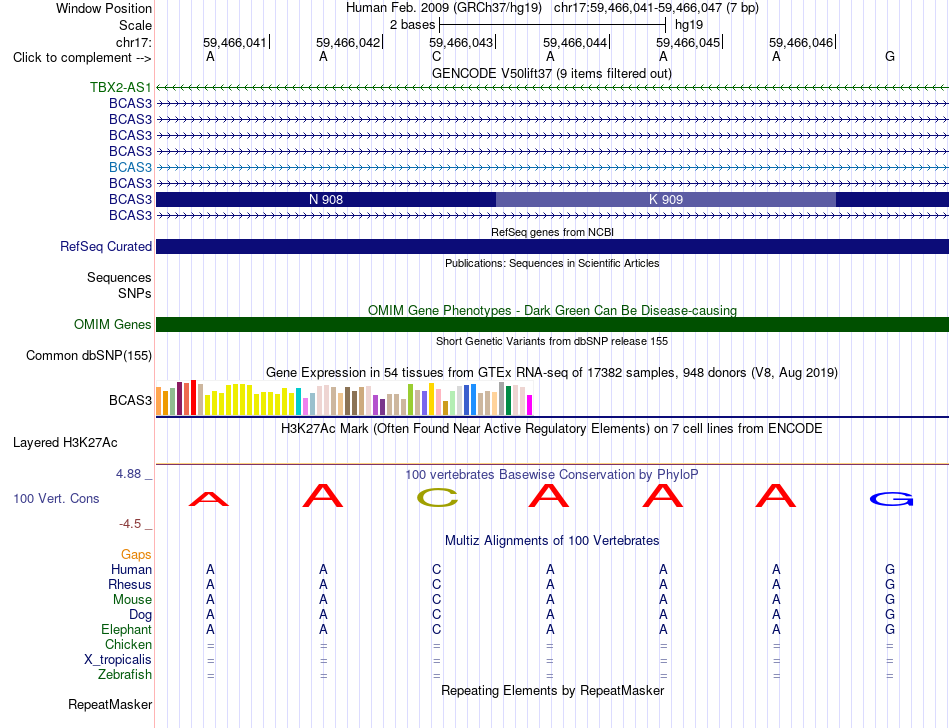Open 'OMIM Gene Phenotypes' track title

click(552, 310)
